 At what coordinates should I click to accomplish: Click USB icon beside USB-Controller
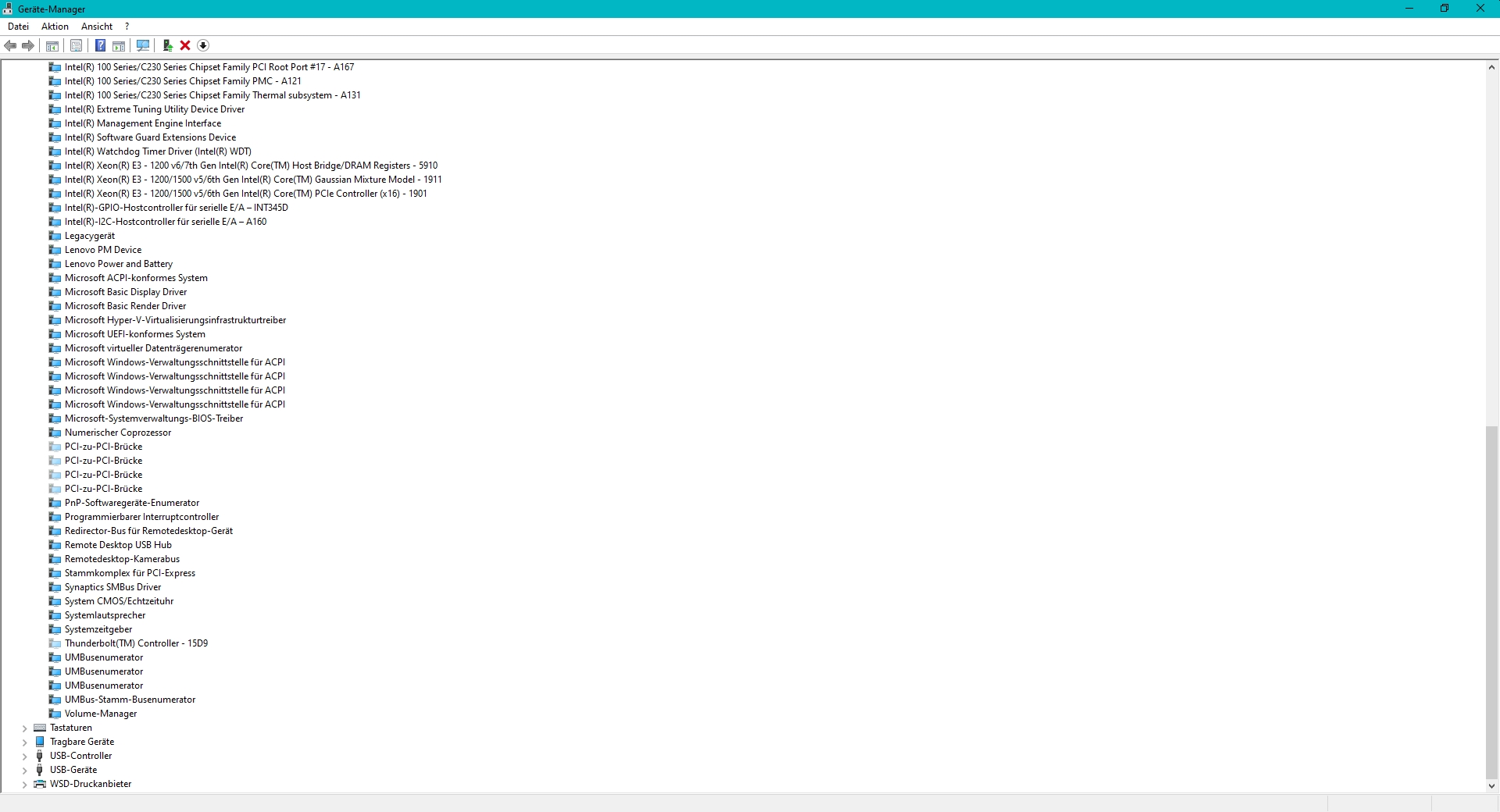pos(40,756)
